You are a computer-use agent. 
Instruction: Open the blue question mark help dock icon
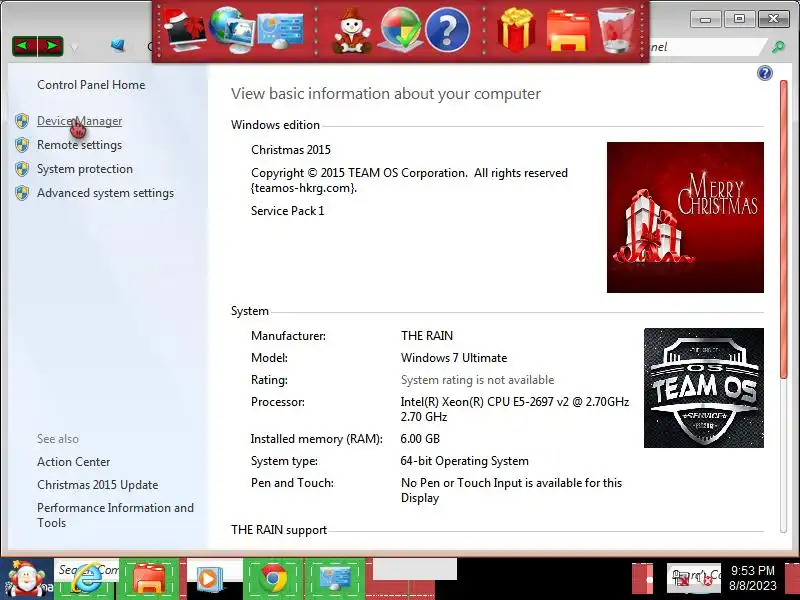click(447, 31)
